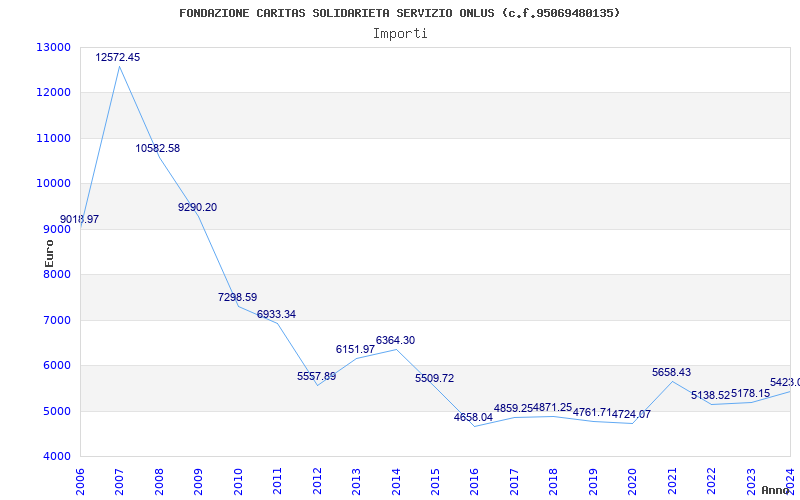Click the 6364.30 data label

(x=395, y=340)
